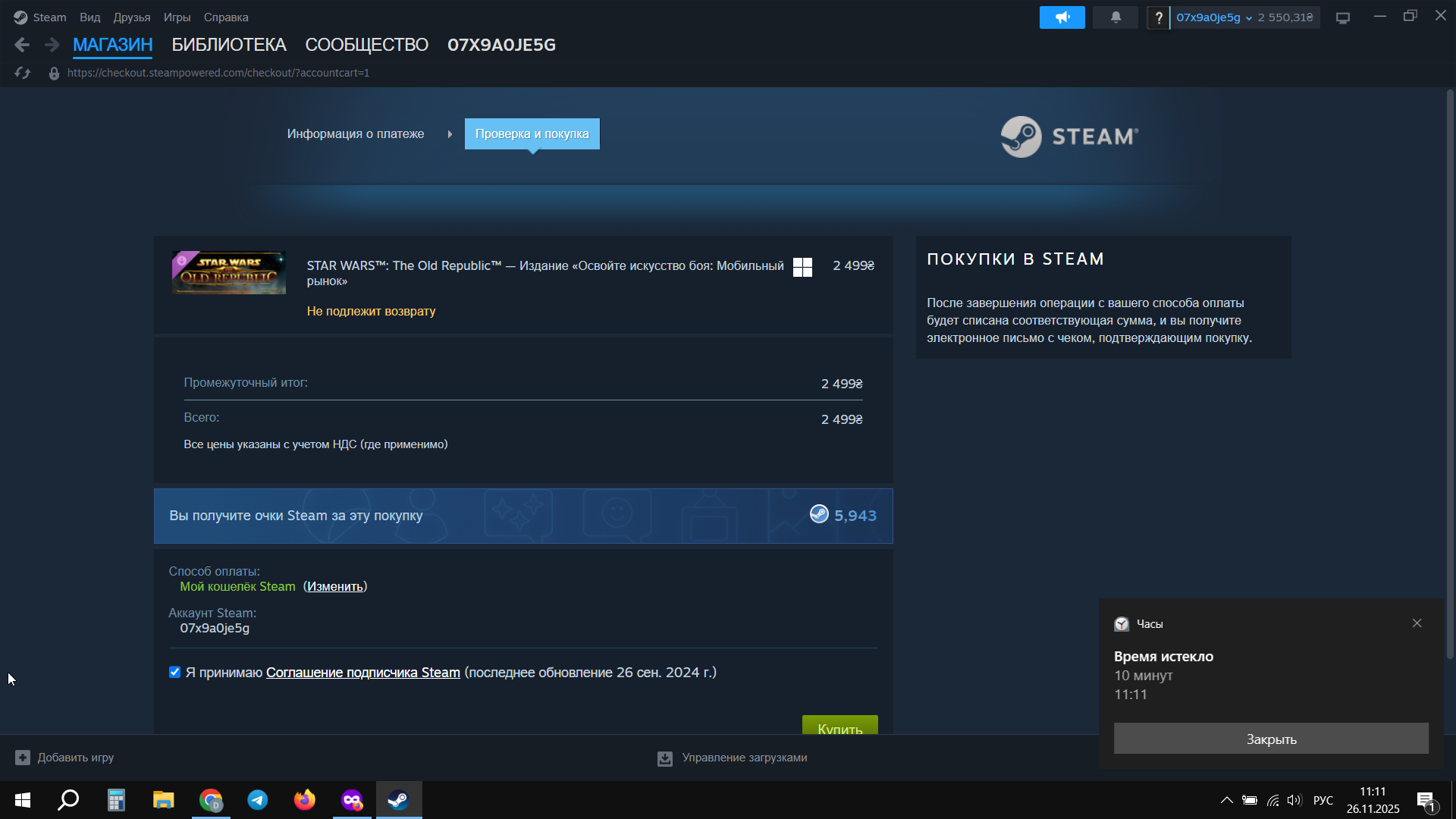This screenshot has height=819, width=1456.
Task: Reload page with the refresh icon
Action: click(x=23, y=73)
